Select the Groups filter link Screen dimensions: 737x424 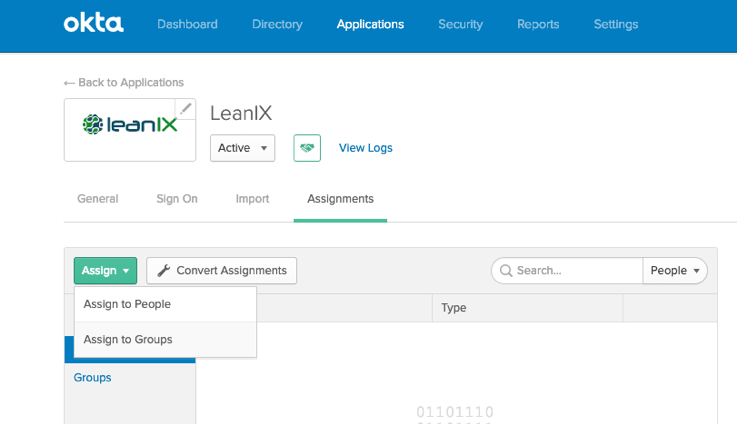[93, 377]
